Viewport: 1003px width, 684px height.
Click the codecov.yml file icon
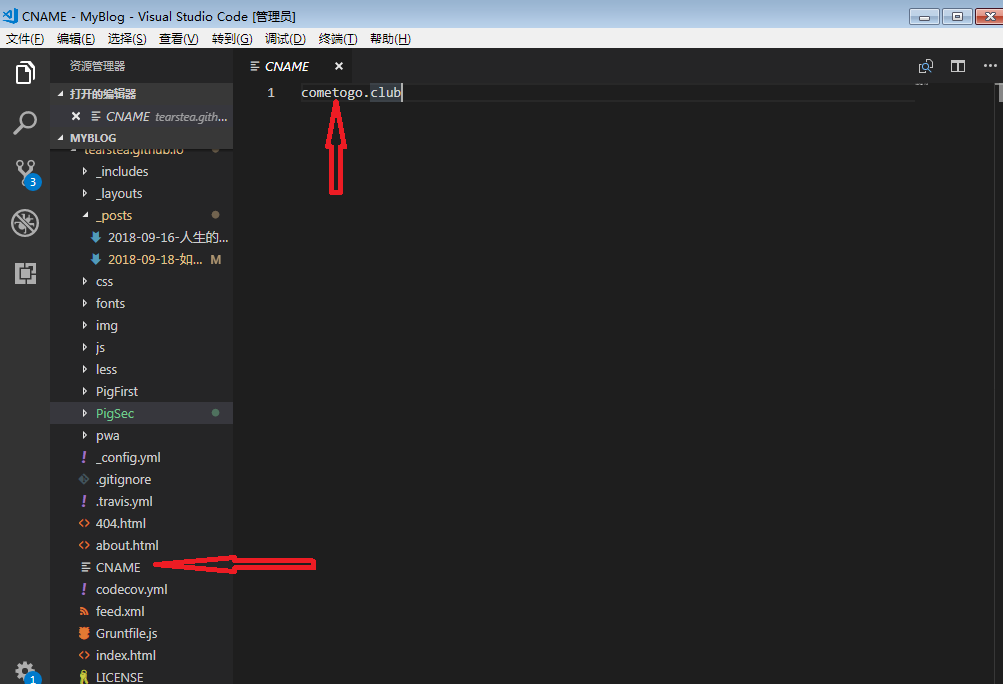tap(84, 589)
